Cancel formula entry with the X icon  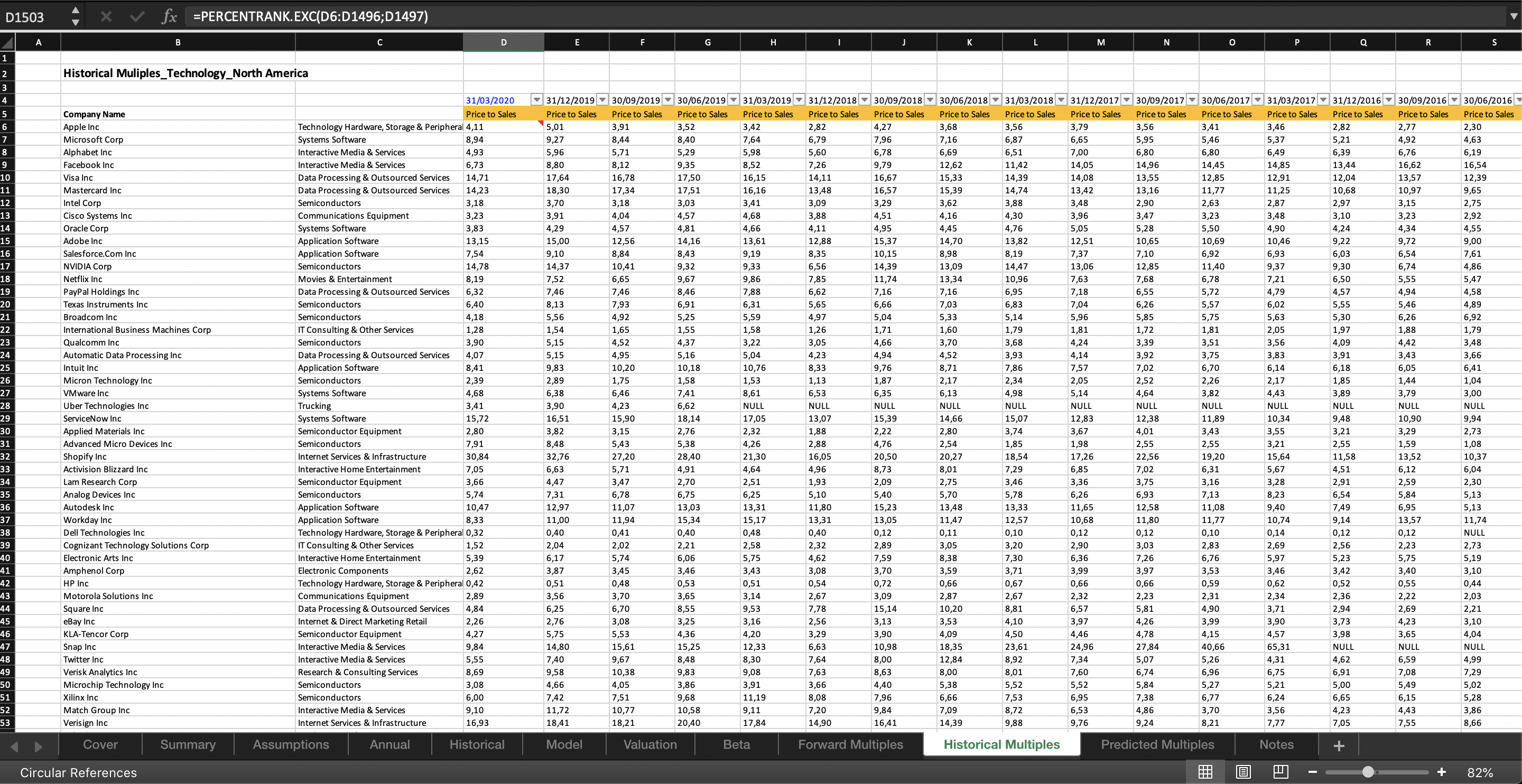click(106, 16)
